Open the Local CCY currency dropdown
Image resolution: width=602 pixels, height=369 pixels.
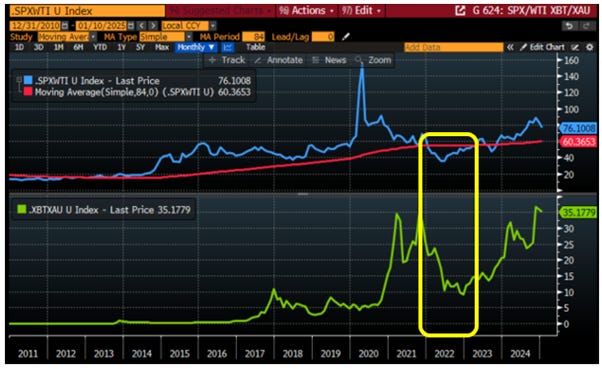(x=189, y=26)
